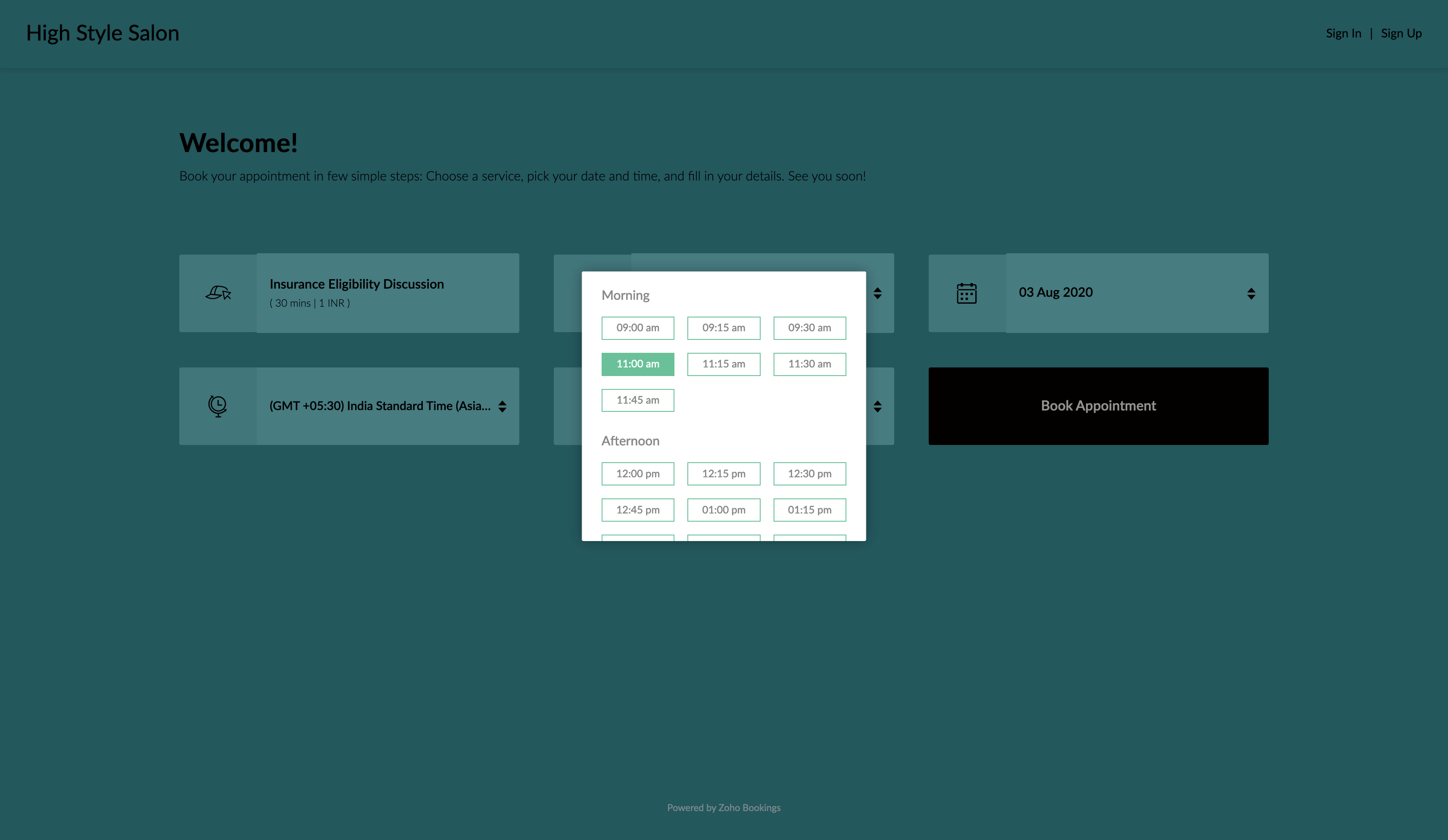
Task: Click the High Style Salon title
Action: click(103, 33)
